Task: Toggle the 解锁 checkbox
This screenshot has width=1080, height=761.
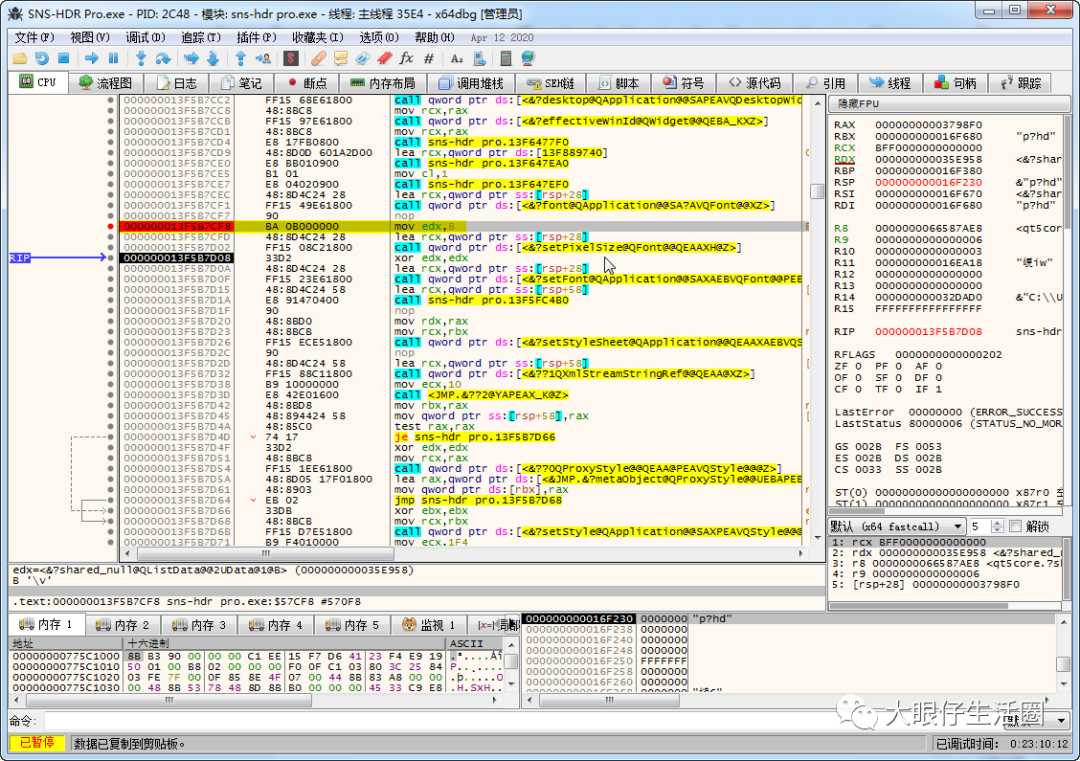Action: click(1015, 526)
